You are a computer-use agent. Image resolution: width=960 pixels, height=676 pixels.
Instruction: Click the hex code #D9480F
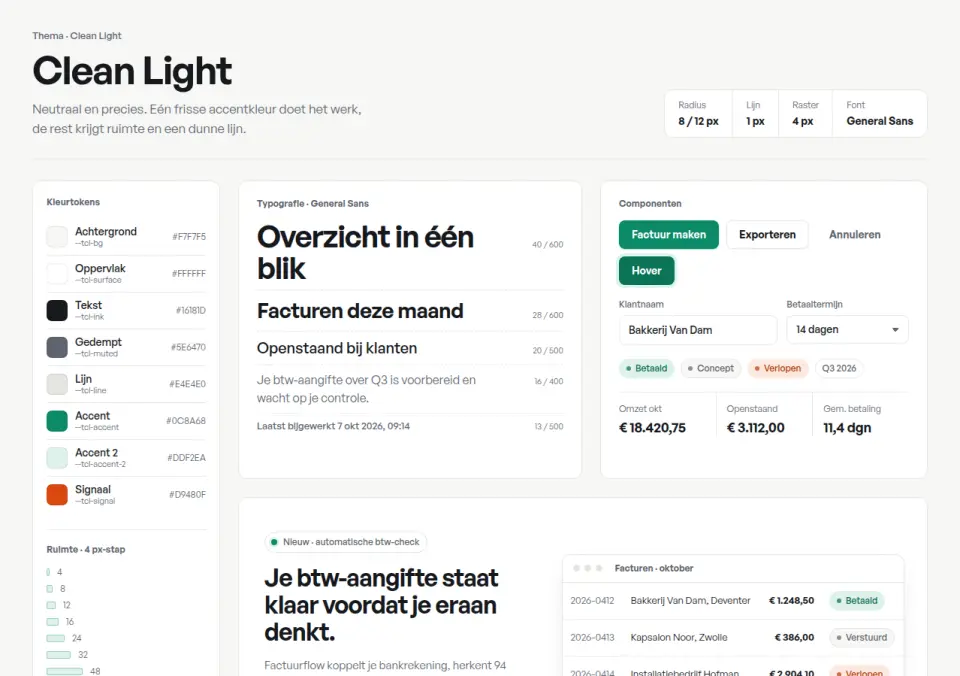tap(187, 494)
